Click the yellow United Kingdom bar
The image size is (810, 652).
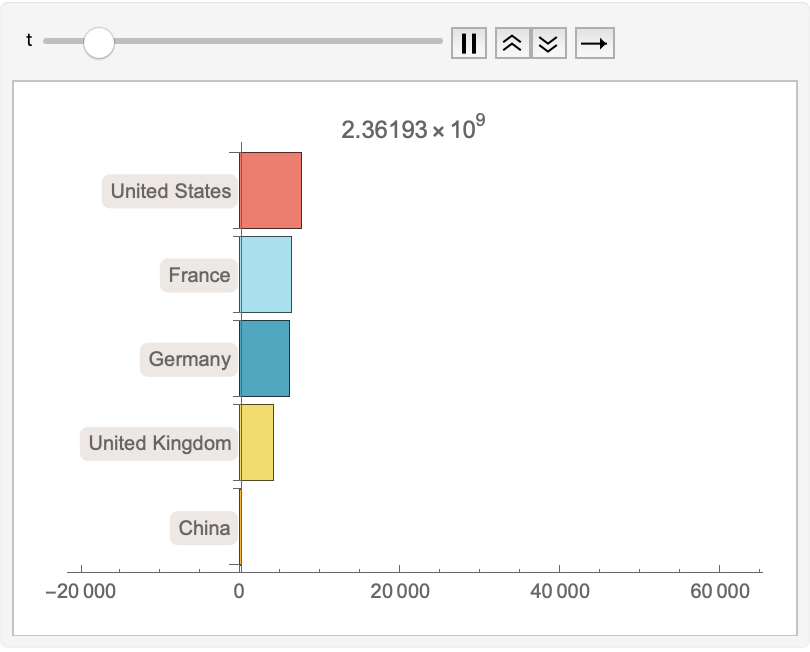pyautogui.click(x=258, y=442)
